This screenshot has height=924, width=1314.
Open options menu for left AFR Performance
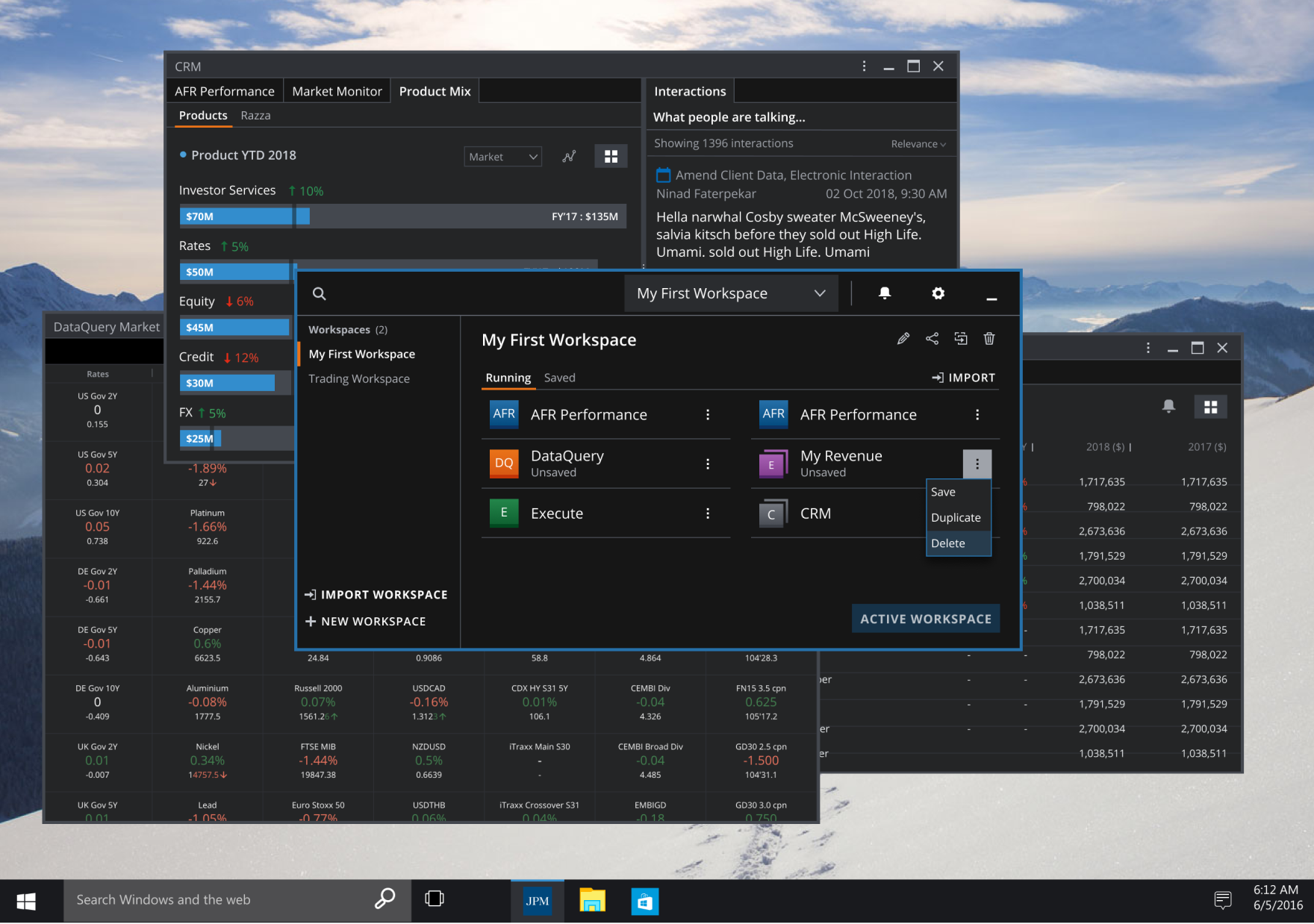pos(708,414)
